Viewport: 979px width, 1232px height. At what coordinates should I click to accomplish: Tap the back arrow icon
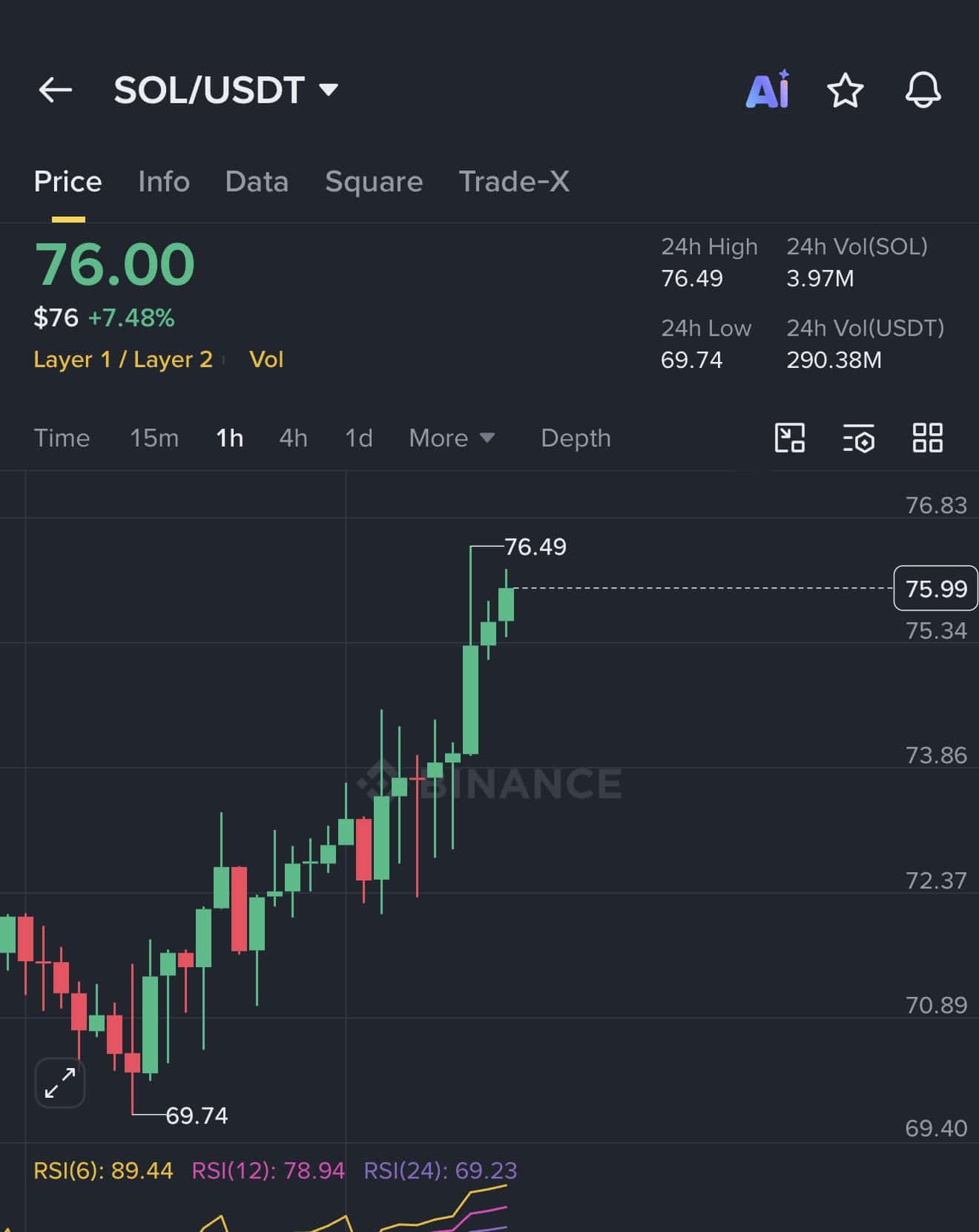point(56,90)
